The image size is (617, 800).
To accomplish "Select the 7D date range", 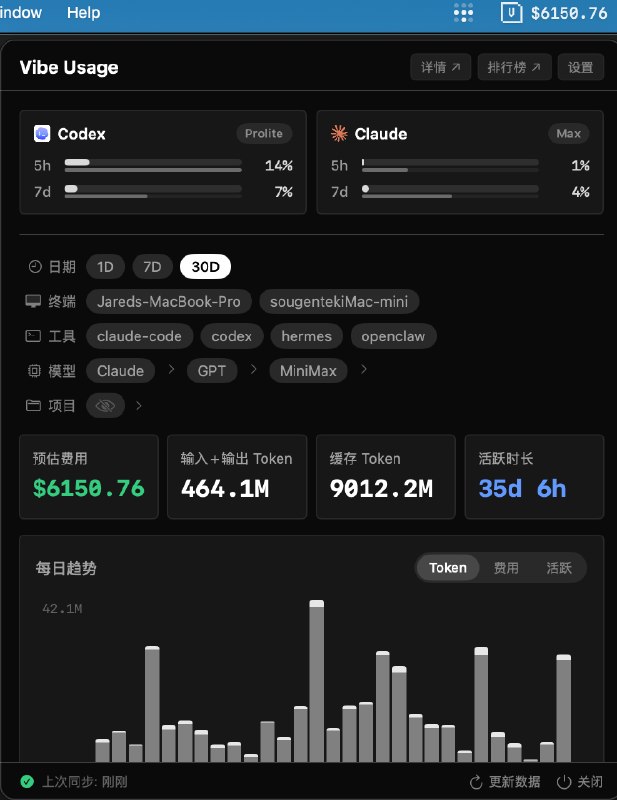I will (152, 267).
